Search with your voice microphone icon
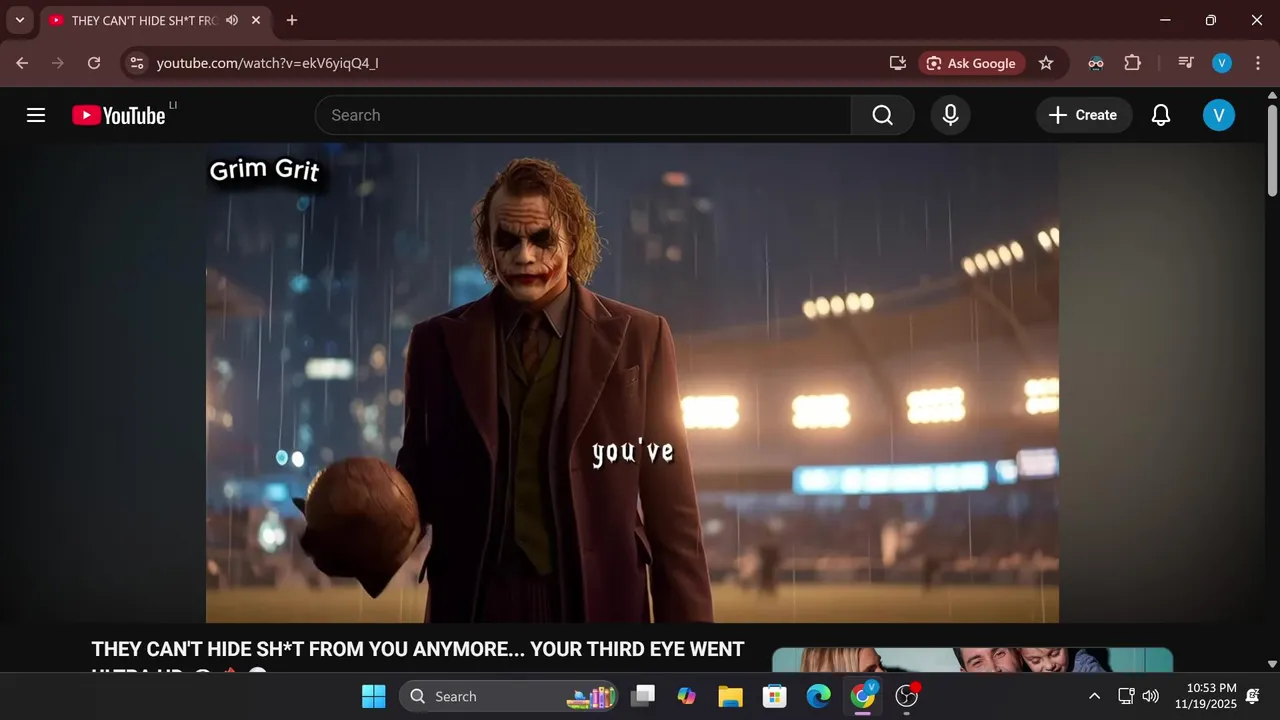The width and height of the screenshot is (1280, 720). point(950,115)
